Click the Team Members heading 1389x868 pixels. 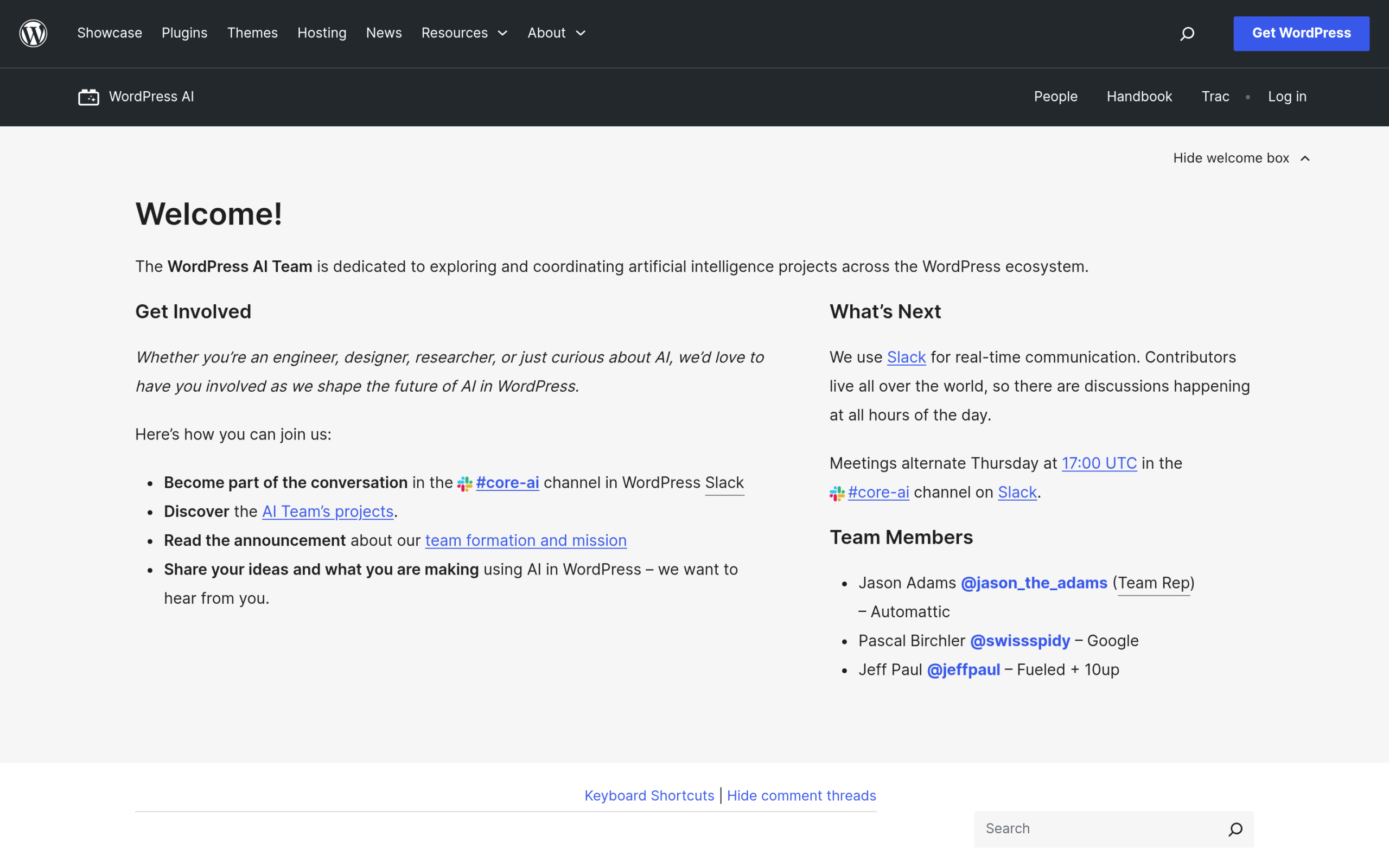pyautogui.click(x=901, y=537)
